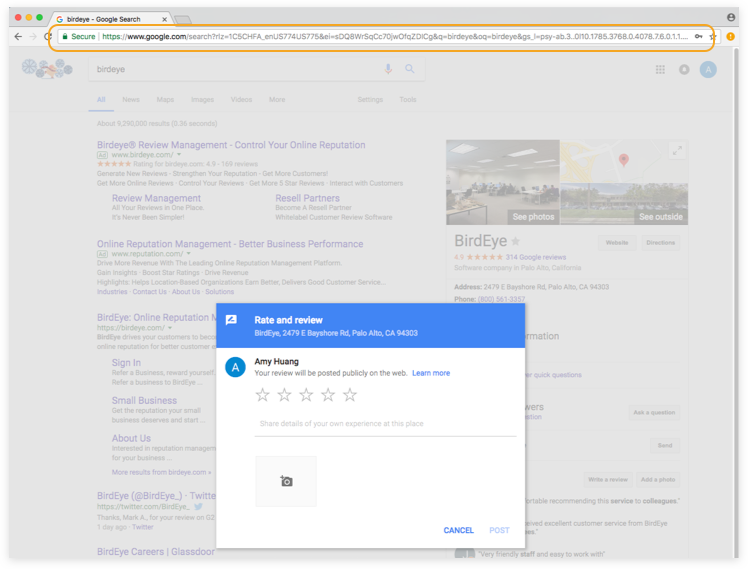
Task: Open the Resell Partners sitelink
Action: pyautogui.click(x=307, y=198)
